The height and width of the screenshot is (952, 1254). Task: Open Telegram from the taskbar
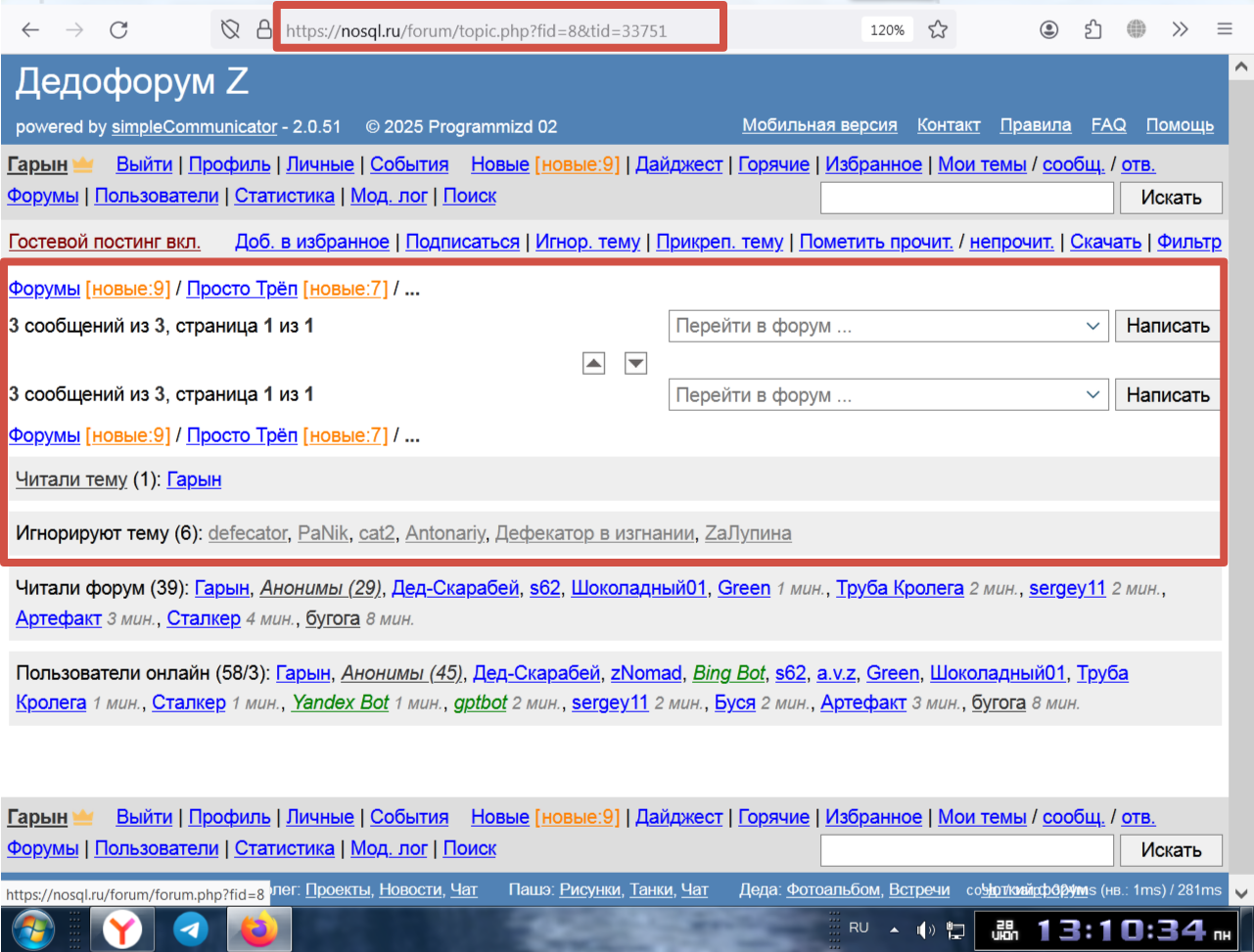pyautogui.click(x=190, y=929)
